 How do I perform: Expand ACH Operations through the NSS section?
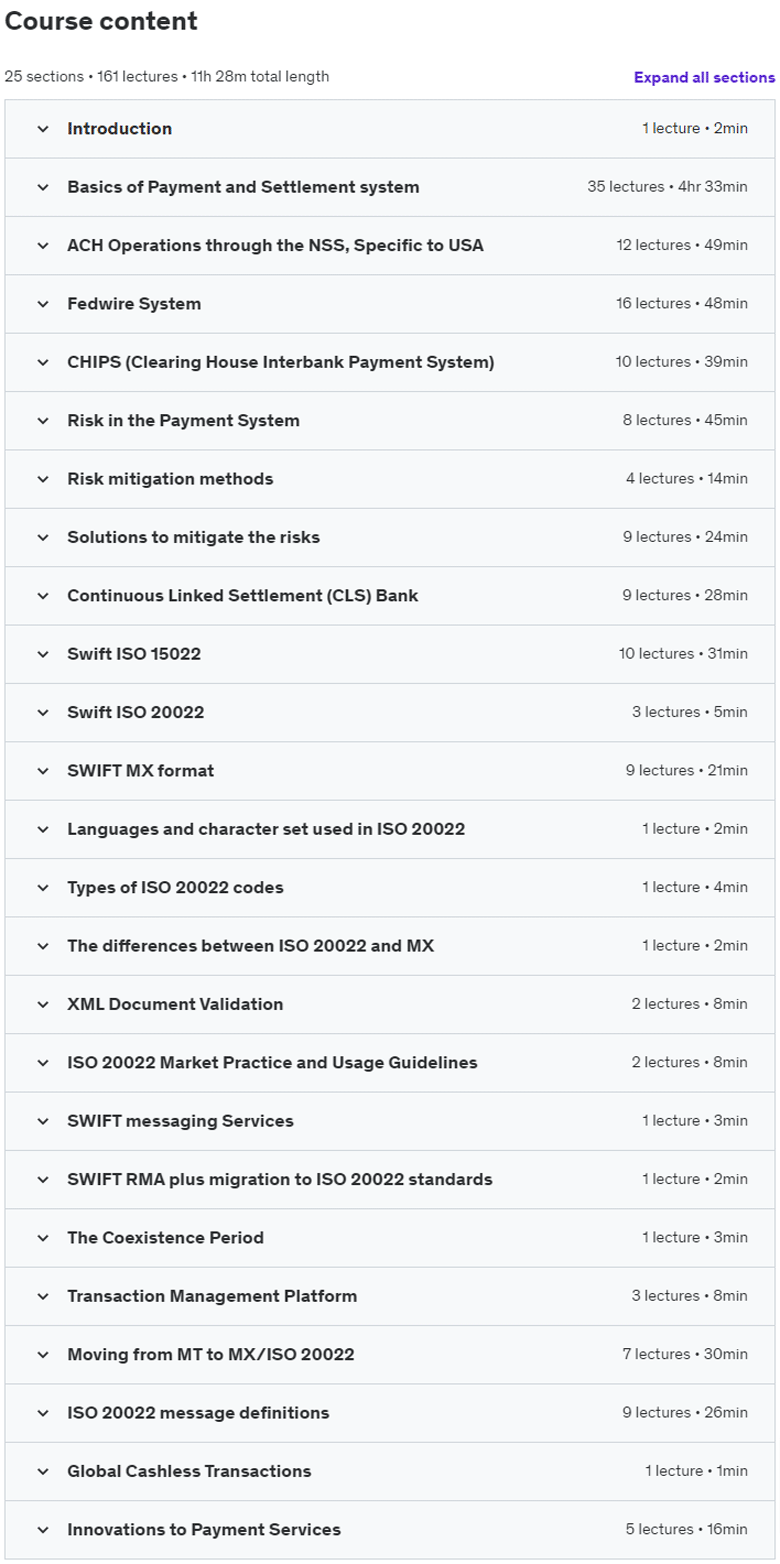point(390,245)
